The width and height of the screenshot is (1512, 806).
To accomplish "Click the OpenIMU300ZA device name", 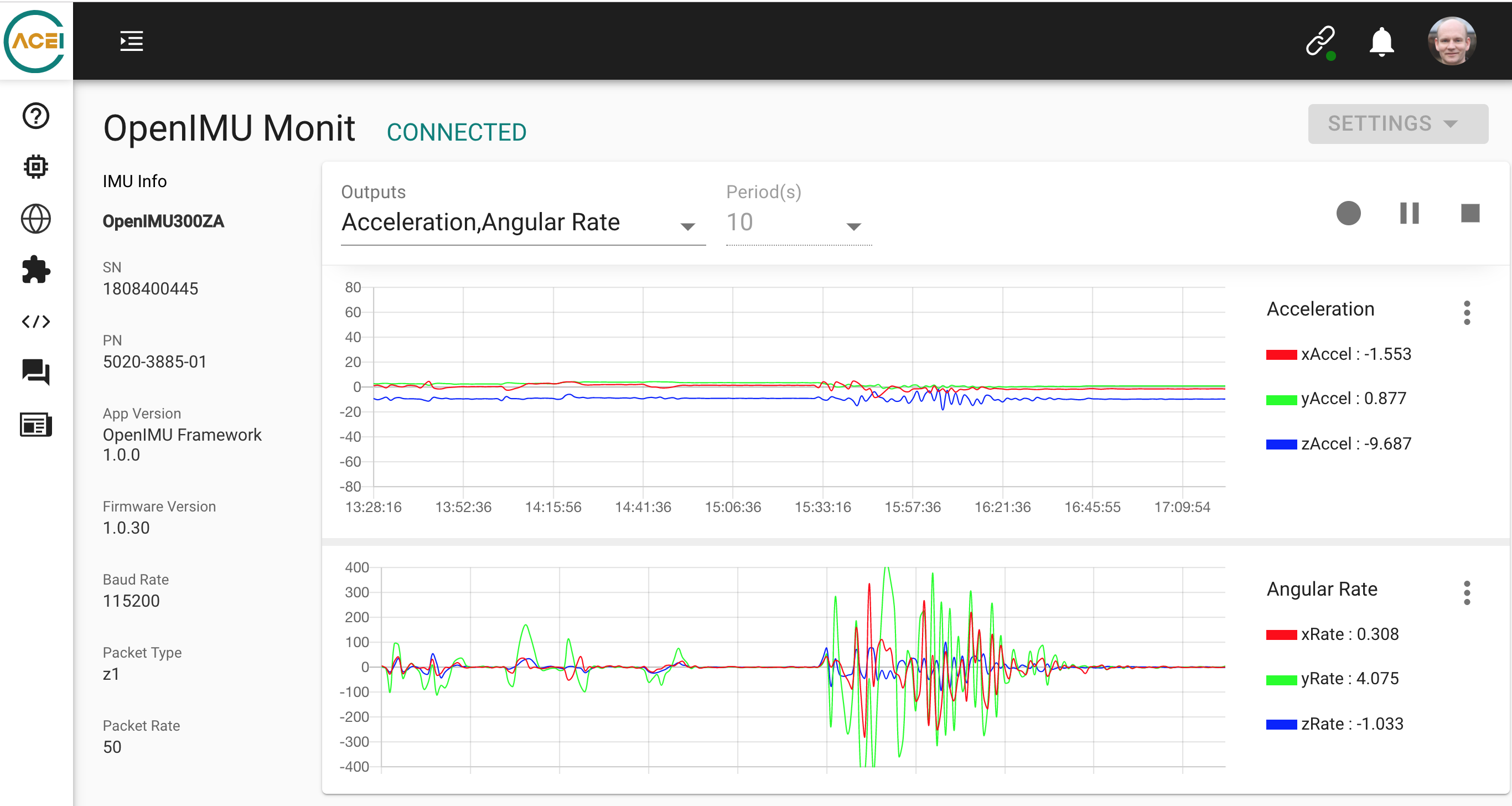I will click(x=163, y=221).
